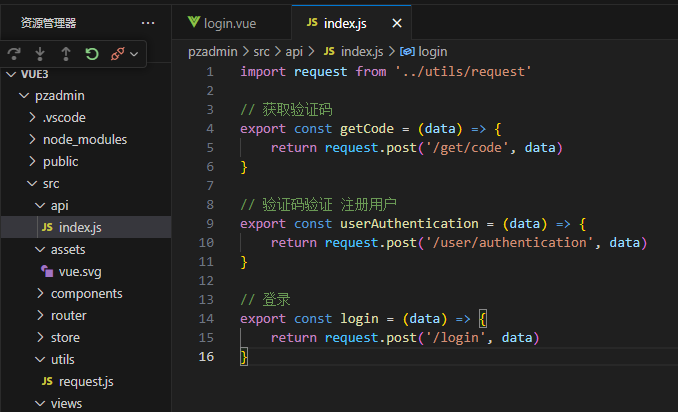Collapse the assets folder
678x412 pixels.
[x=40, y=250]
